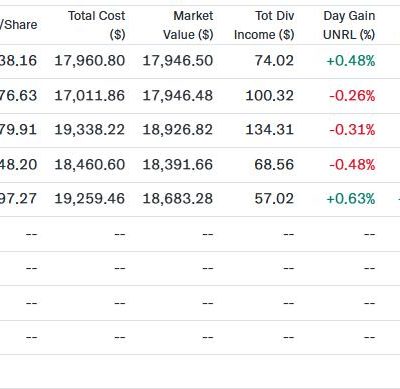This screenshot has height=389, width=400.
Task: Sort by the Market Value ($) column header
Action: 188,25
